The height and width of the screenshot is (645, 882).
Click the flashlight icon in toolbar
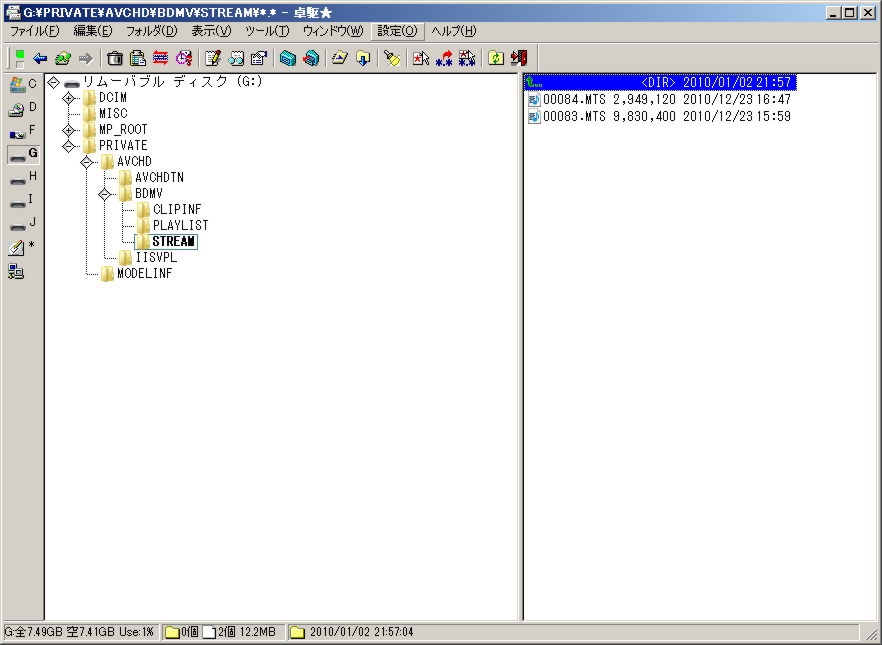point(392,58)
